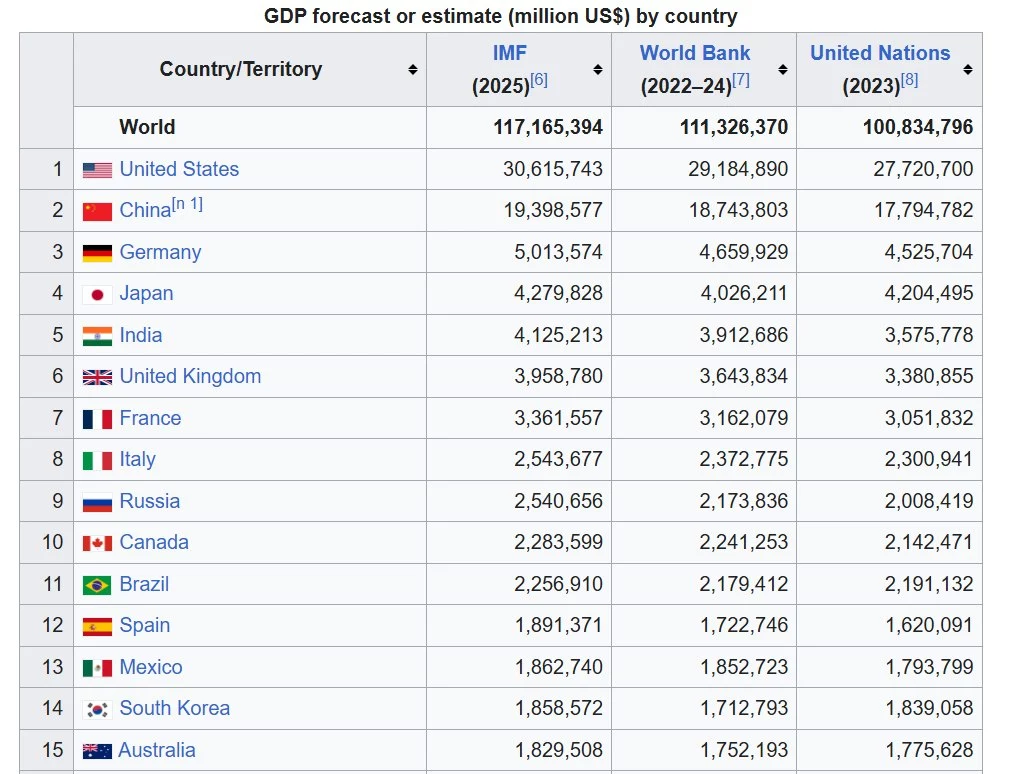Screen dimensions: 1009x774
Task: Sort table by World Bank column arrows
Action: click(783, 69)
